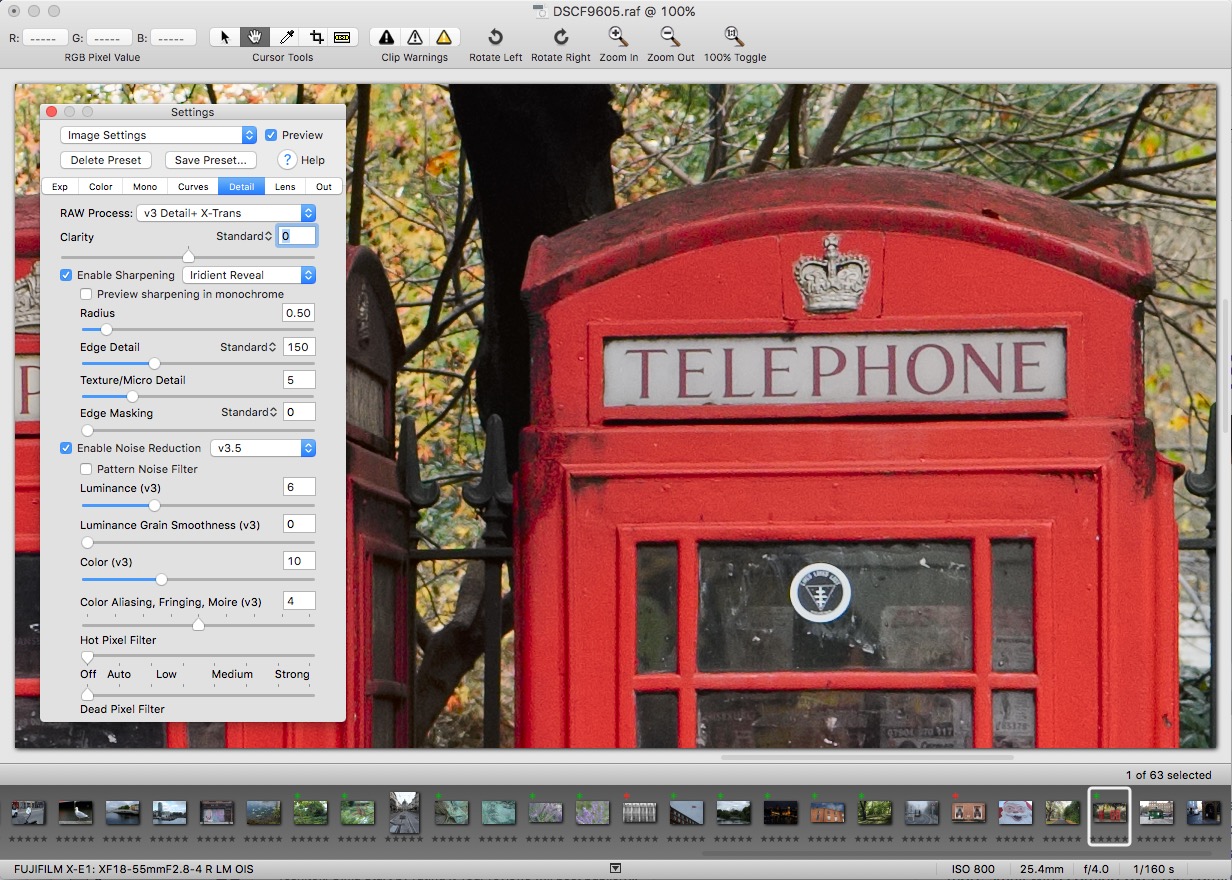
Task: Click the Rotate Right icon
Action: (561, 37)
